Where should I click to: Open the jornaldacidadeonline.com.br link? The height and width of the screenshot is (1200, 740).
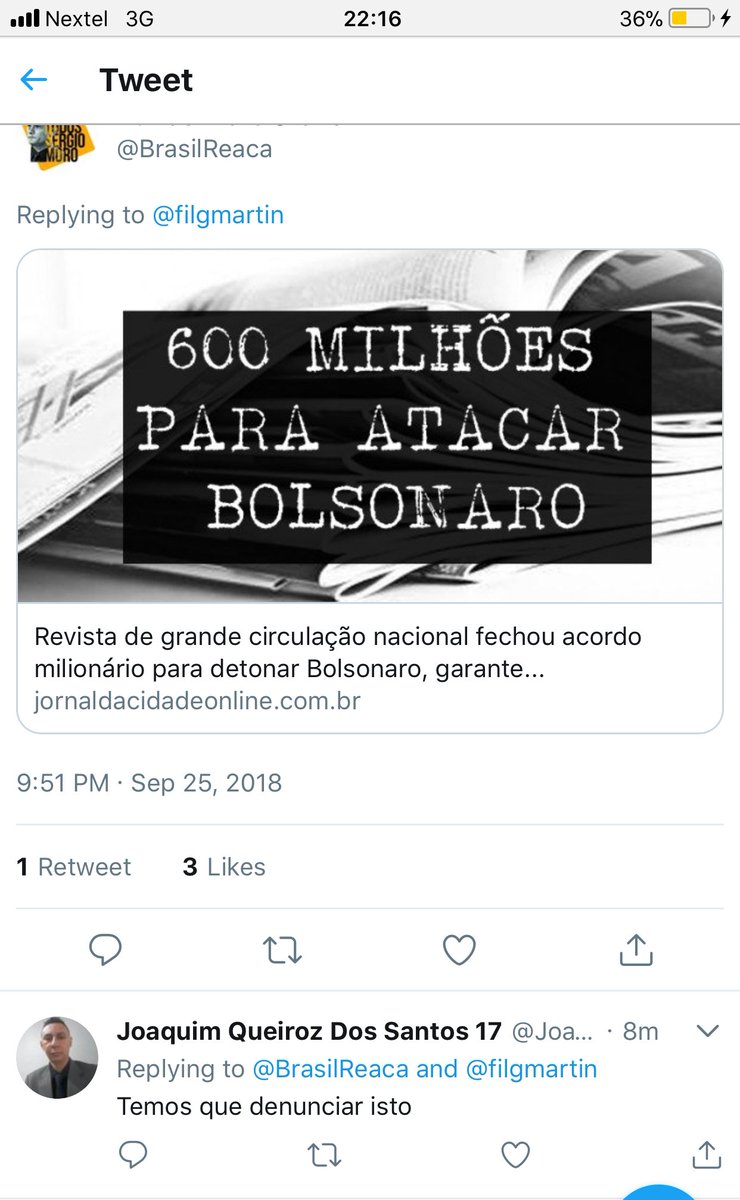pos(197,701)
